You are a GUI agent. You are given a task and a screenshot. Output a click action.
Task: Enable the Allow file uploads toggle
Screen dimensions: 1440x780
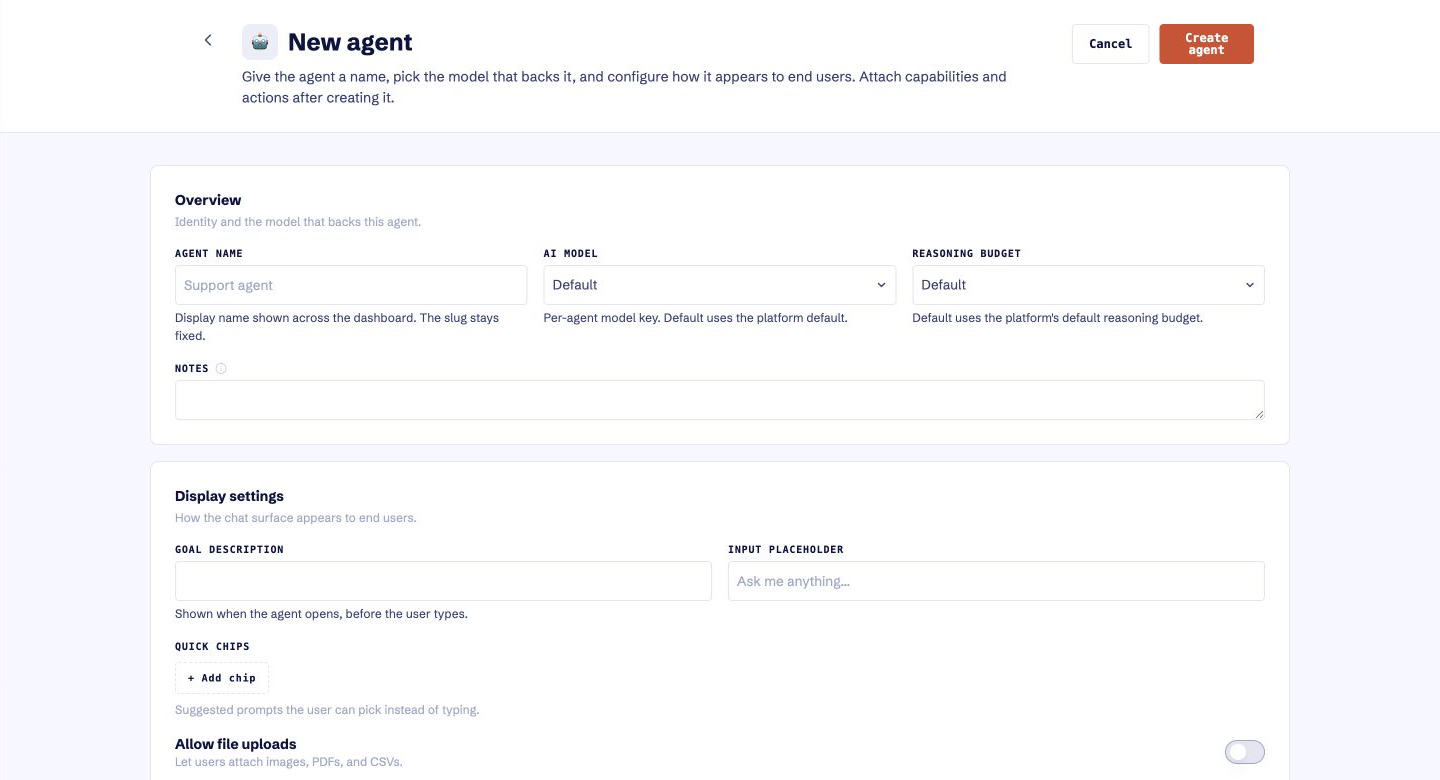[x=1244, y=752]
